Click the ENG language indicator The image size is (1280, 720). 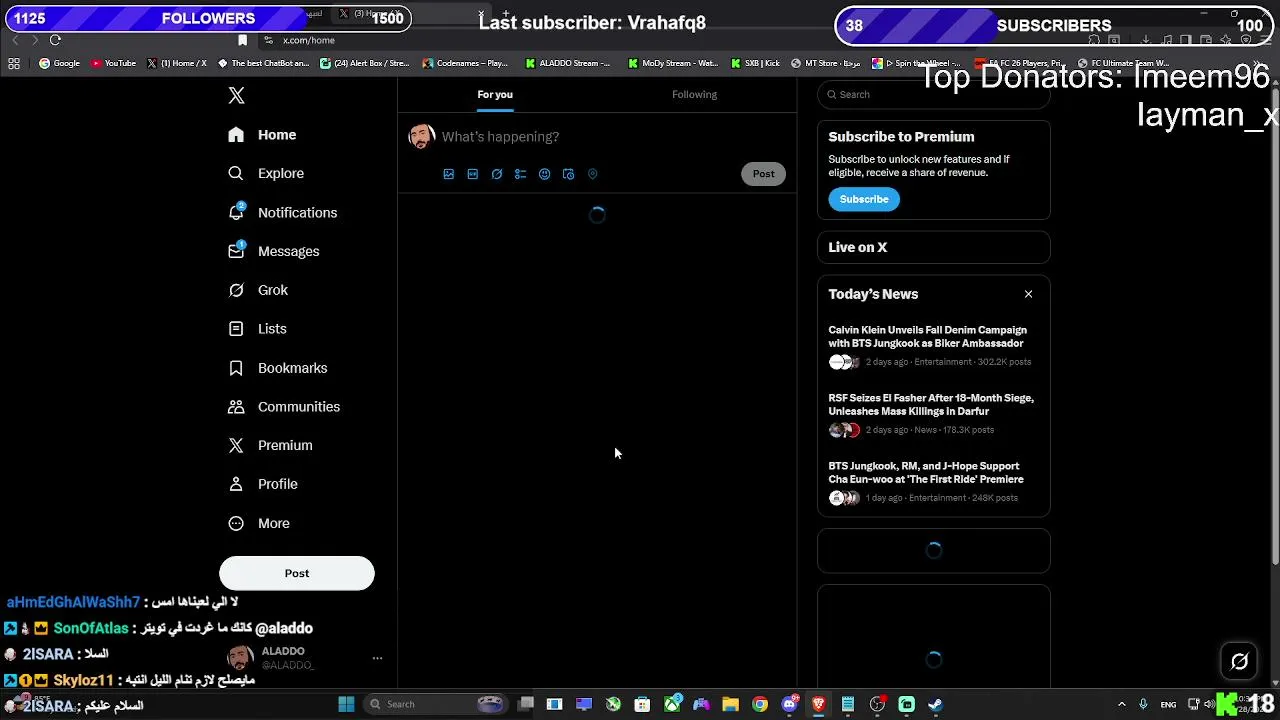point(1168,704)
